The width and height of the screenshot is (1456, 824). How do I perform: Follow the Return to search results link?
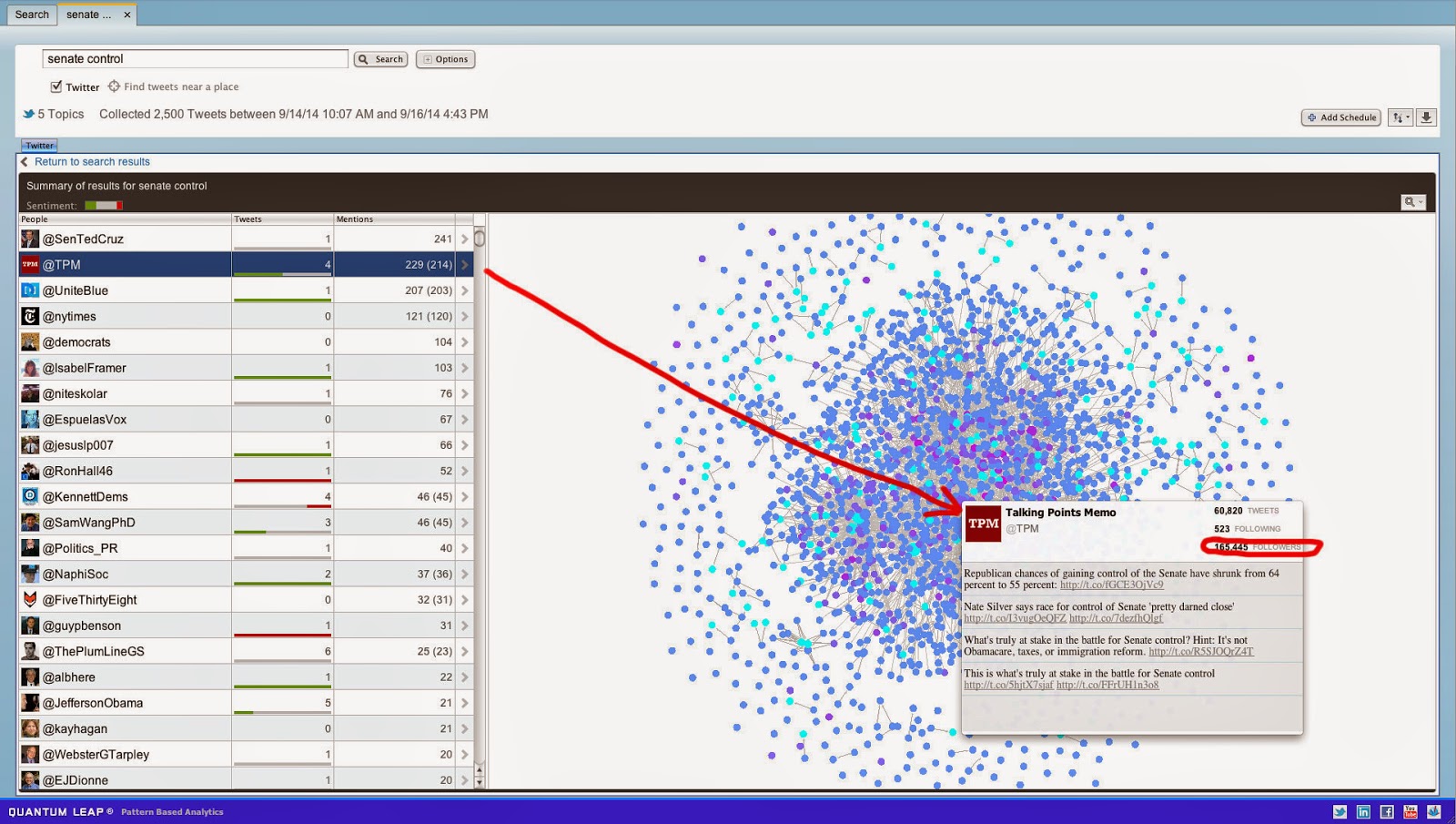[x=91, y=161]
